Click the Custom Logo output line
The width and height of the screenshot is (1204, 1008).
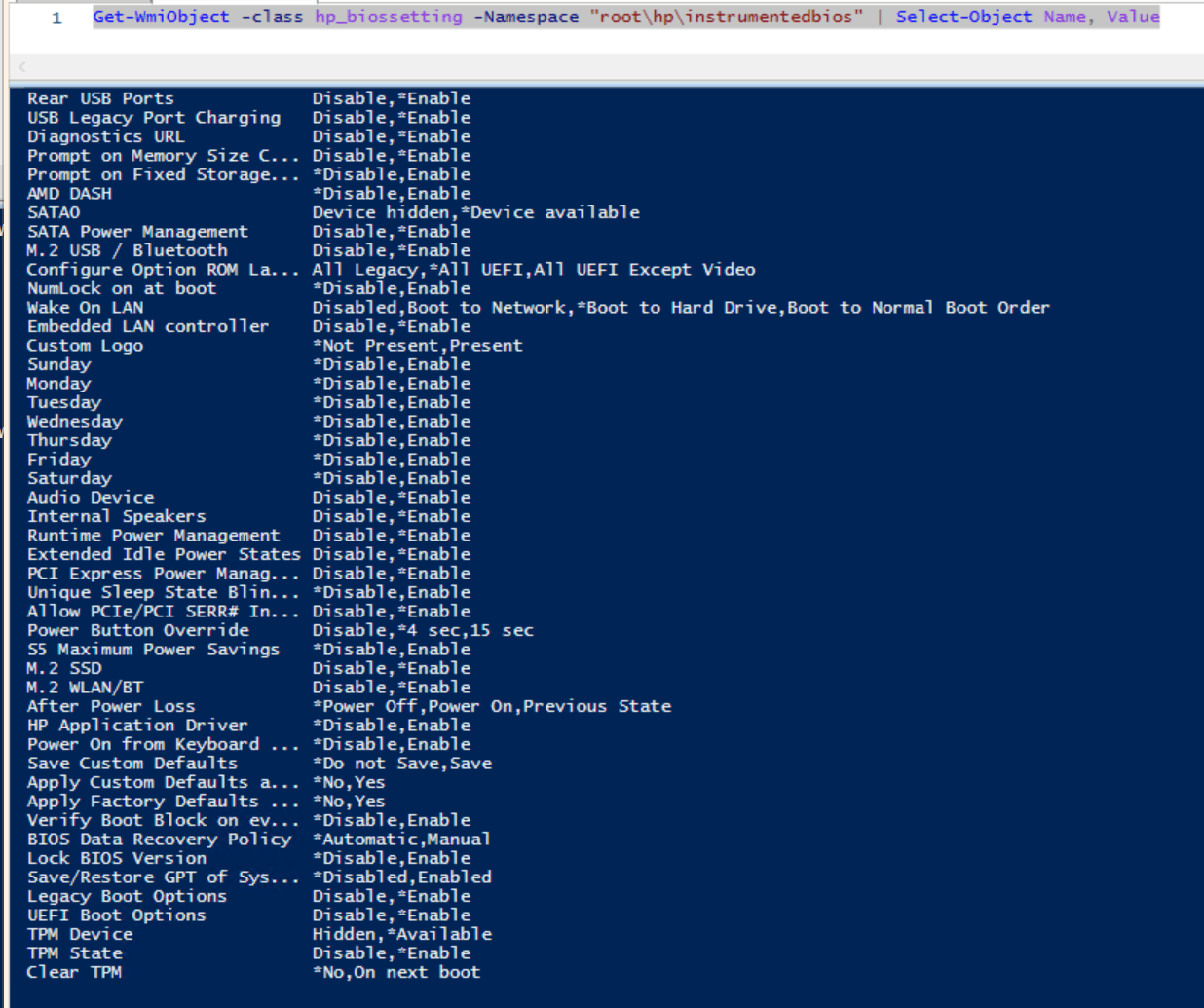[85, 346]
